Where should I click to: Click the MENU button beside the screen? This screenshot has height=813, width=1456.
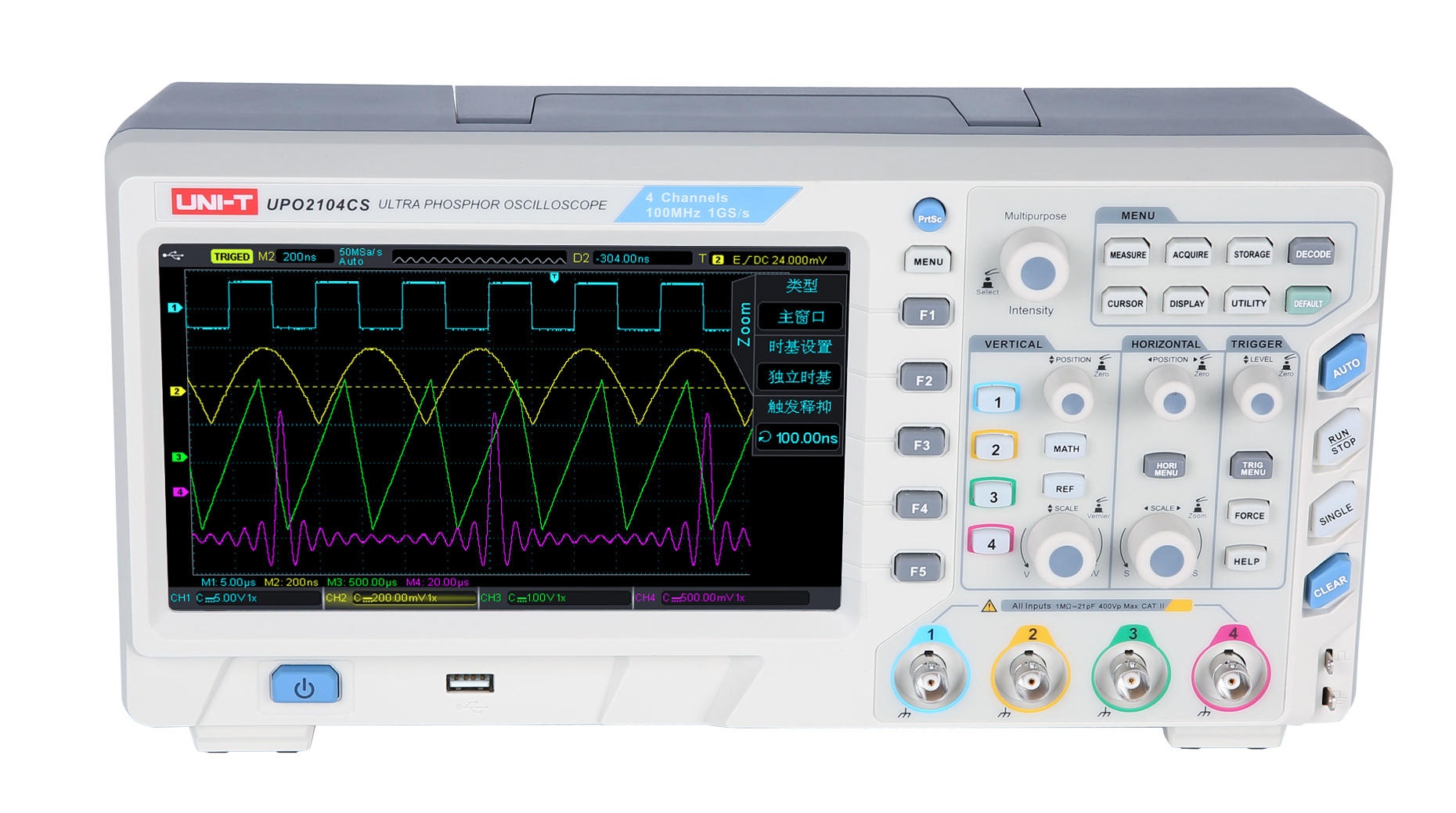point(928,261)
